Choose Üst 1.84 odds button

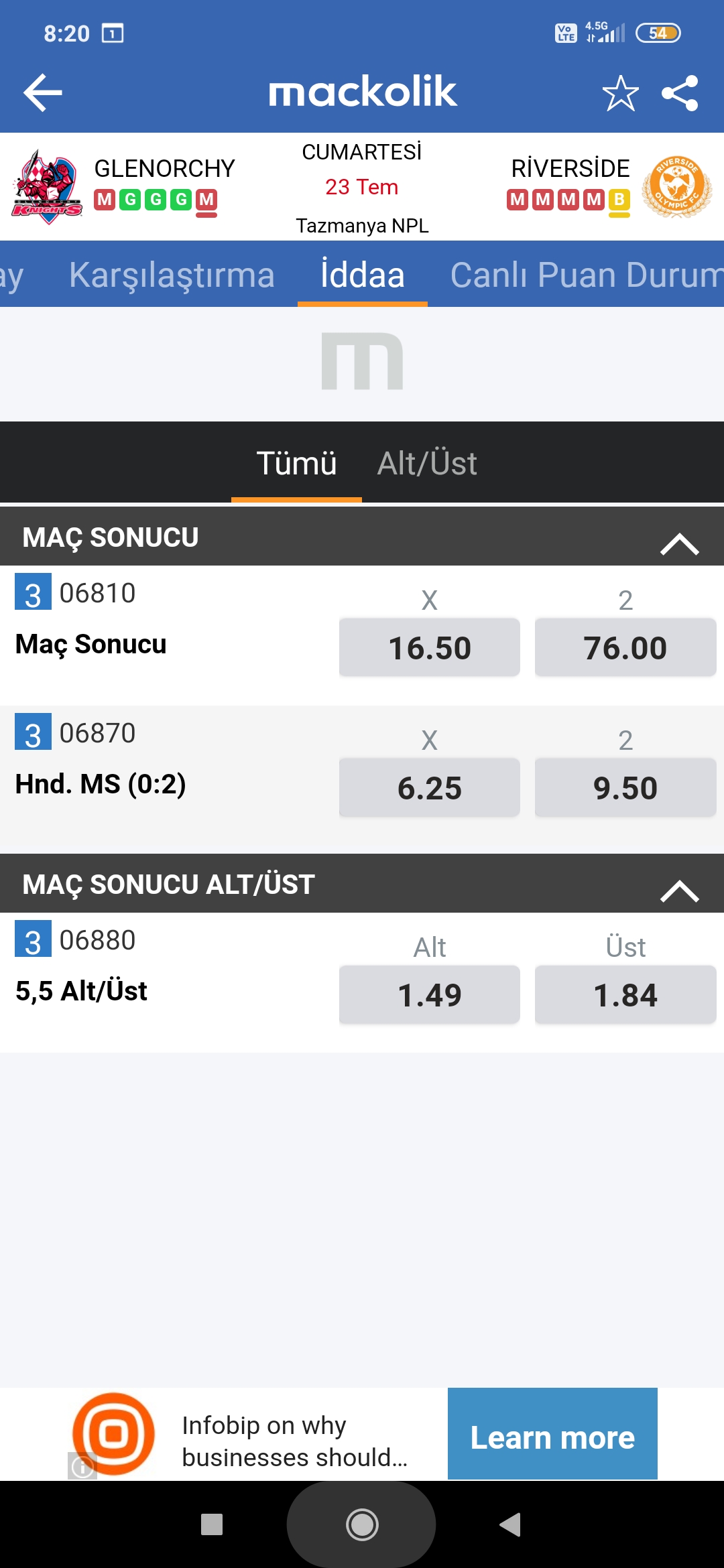[x=625, y=994]
